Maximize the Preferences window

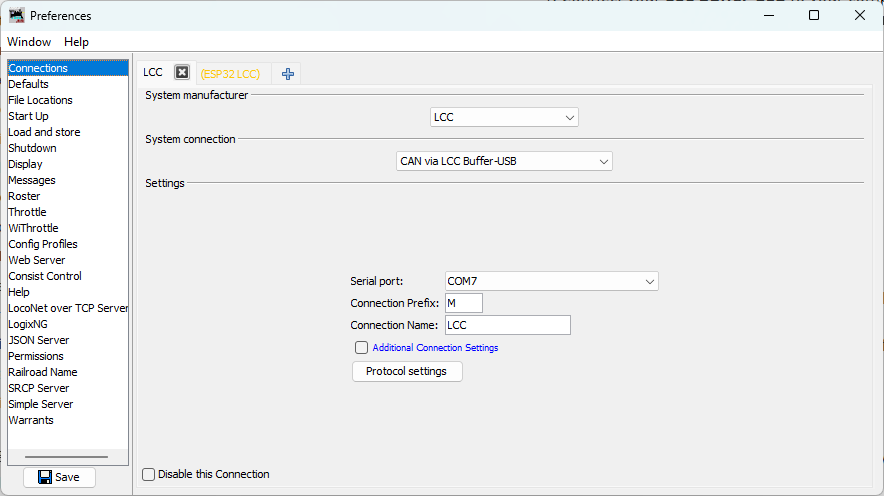[x=814, y=15]
